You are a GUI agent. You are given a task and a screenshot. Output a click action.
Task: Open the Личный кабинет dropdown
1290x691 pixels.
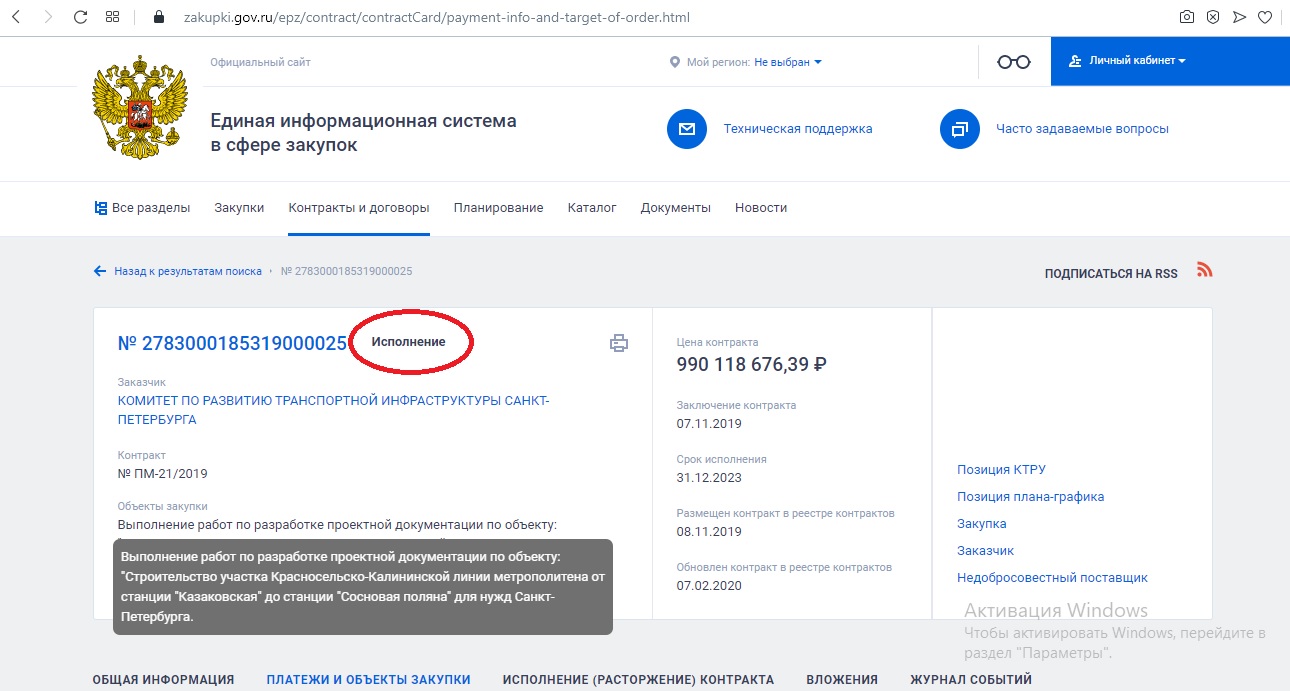click(1127, 62)
